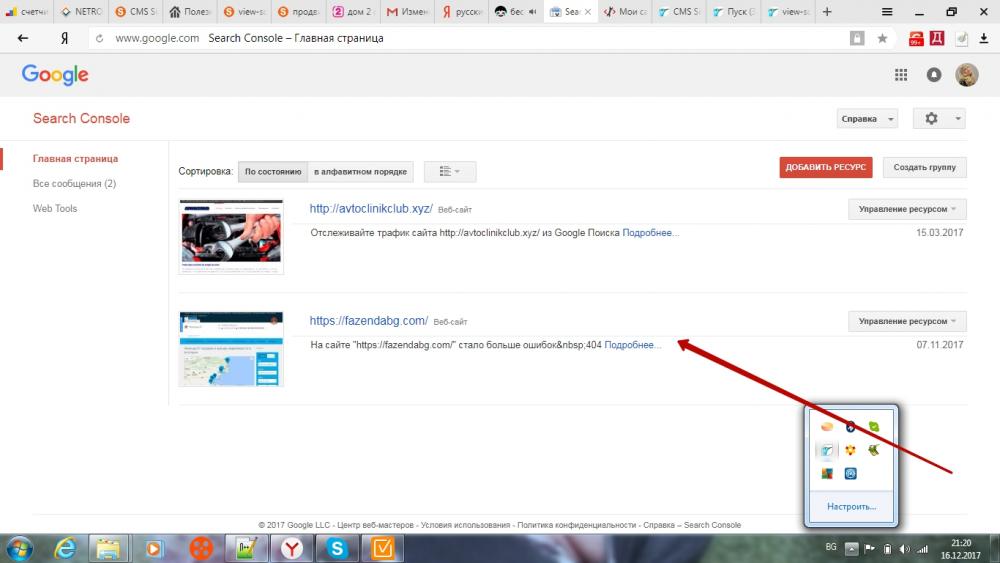Click the Создать группу button

925,167
